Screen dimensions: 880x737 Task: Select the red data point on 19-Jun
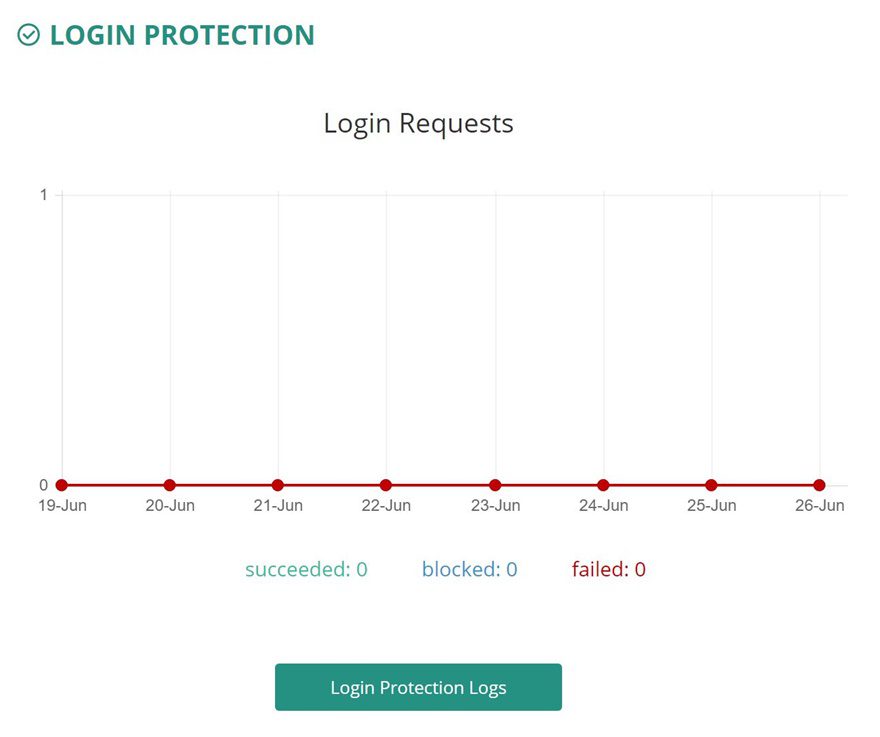click(x=62, y=484)
